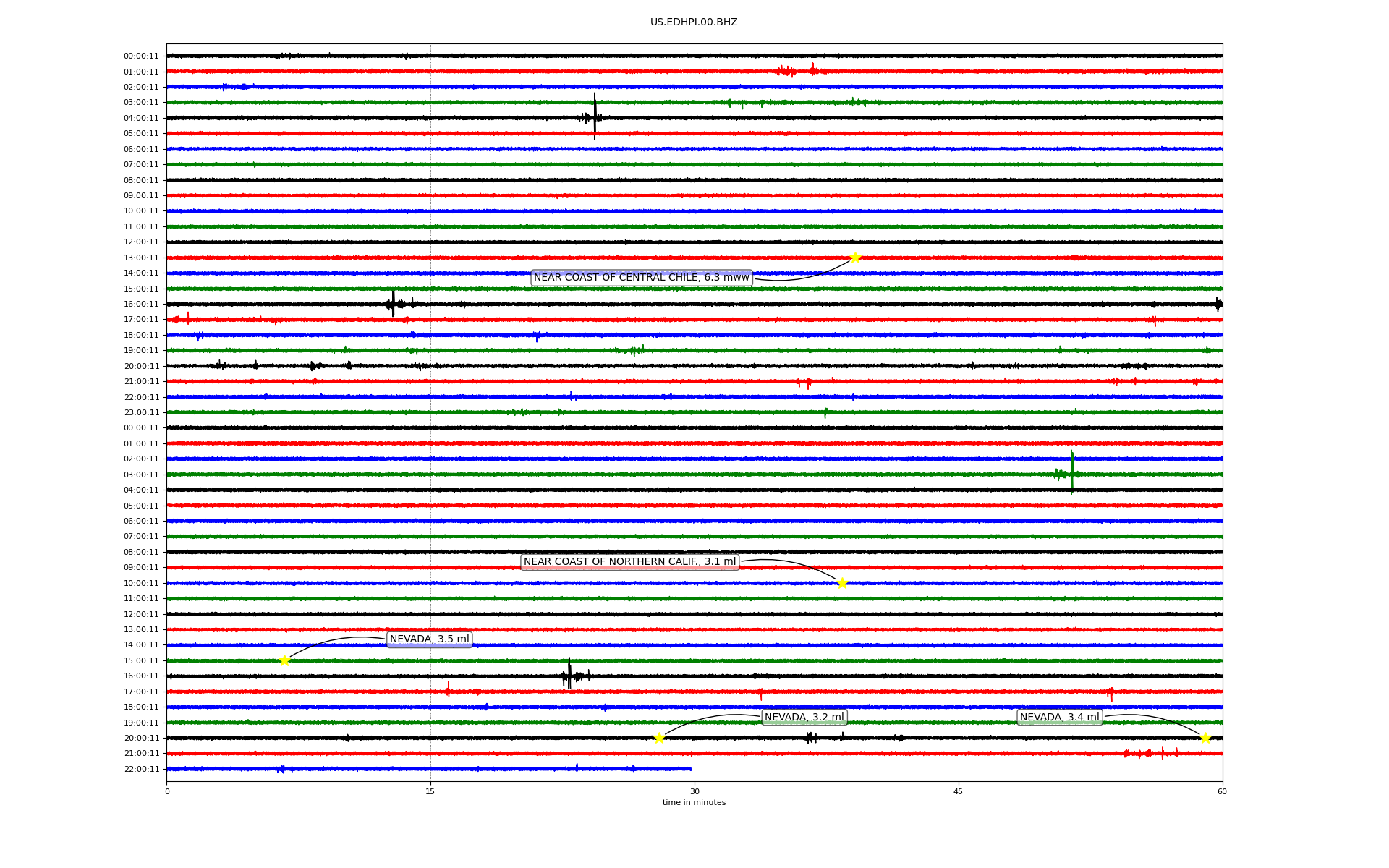Viewport: 1389px width, 868px height.
Task: Click the Nevada 3.4 ml star marker
Action: (1205, 738)
